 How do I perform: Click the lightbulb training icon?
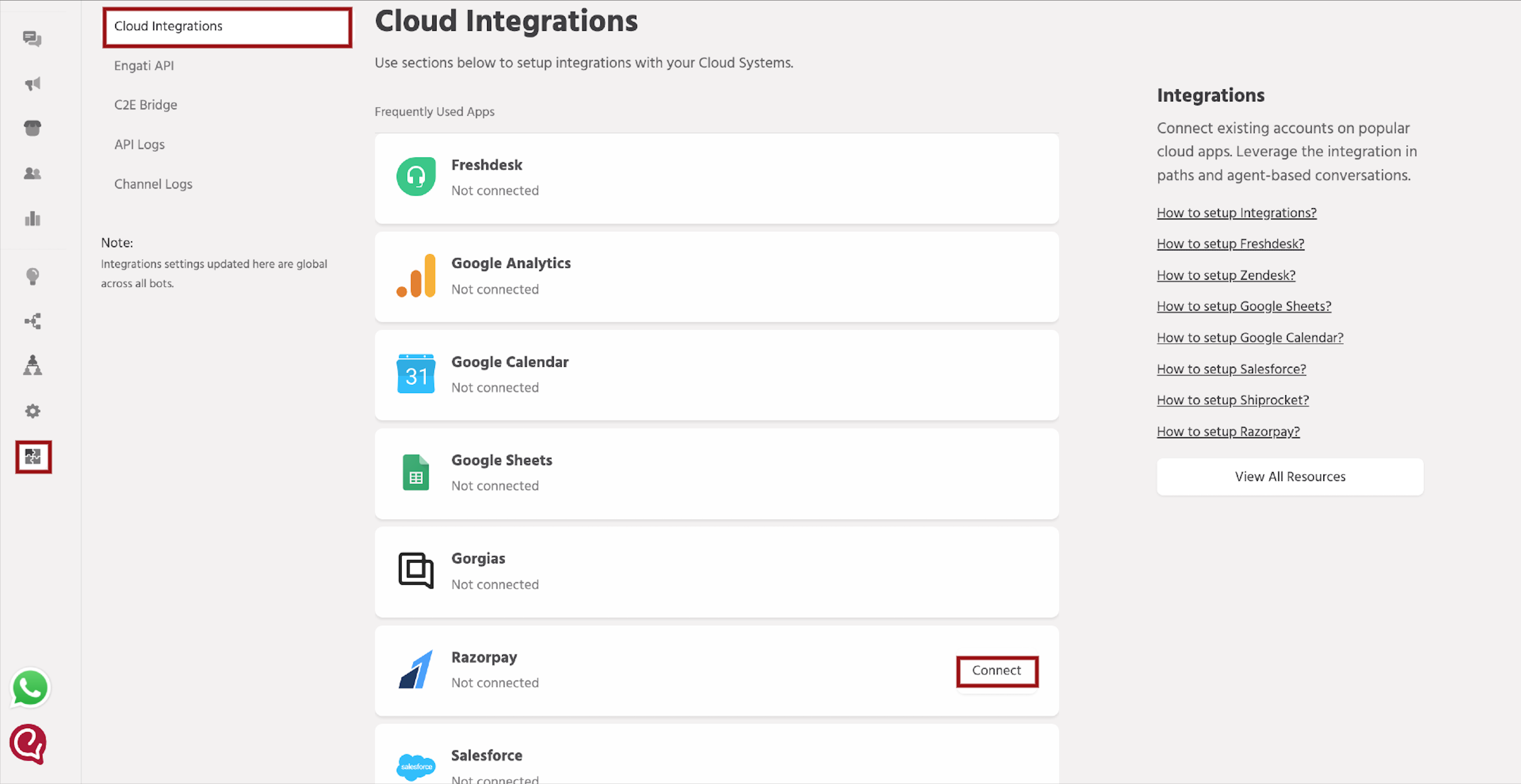[32, 276]
